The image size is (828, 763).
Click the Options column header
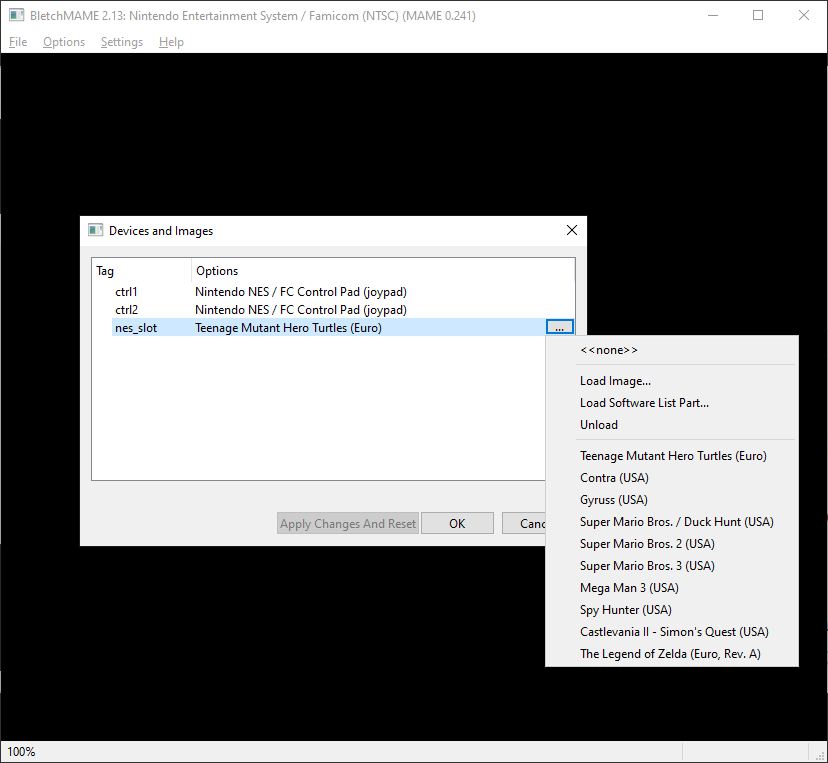tap(383, 271)
